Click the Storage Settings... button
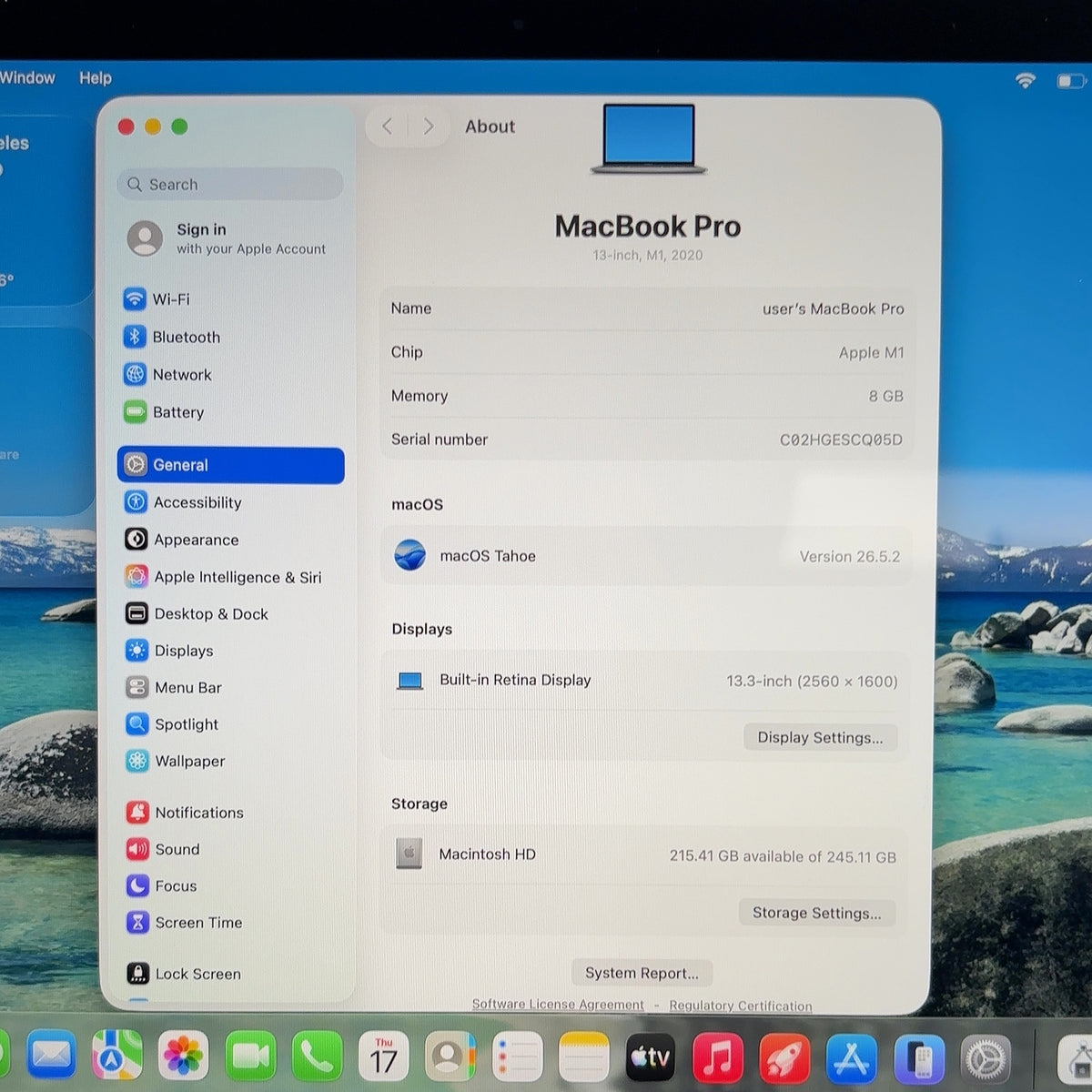The image size is (1092, 1092). point(816,913)
